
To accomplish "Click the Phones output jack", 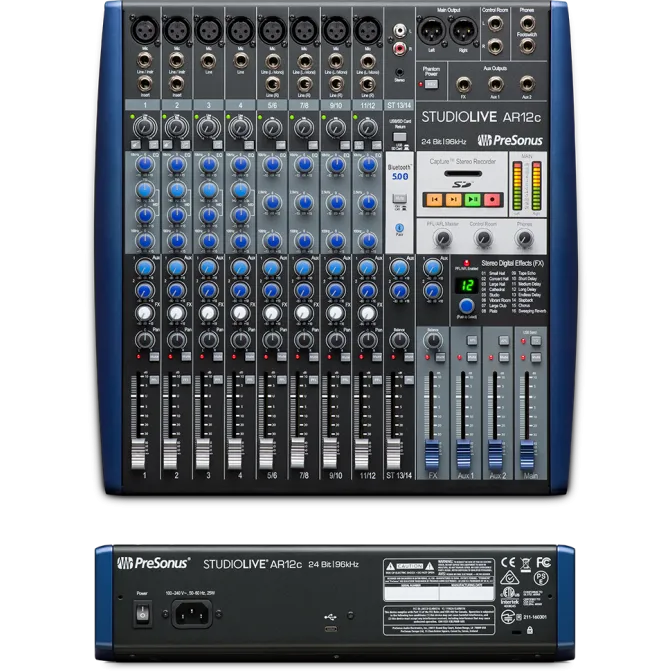I will 527,23.
